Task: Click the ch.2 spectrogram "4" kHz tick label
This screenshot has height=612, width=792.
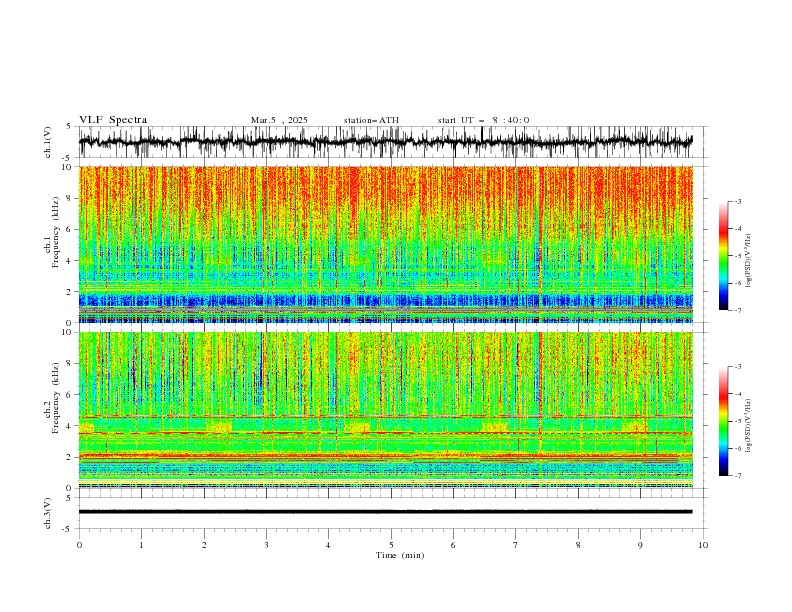Action: (70, 426)
